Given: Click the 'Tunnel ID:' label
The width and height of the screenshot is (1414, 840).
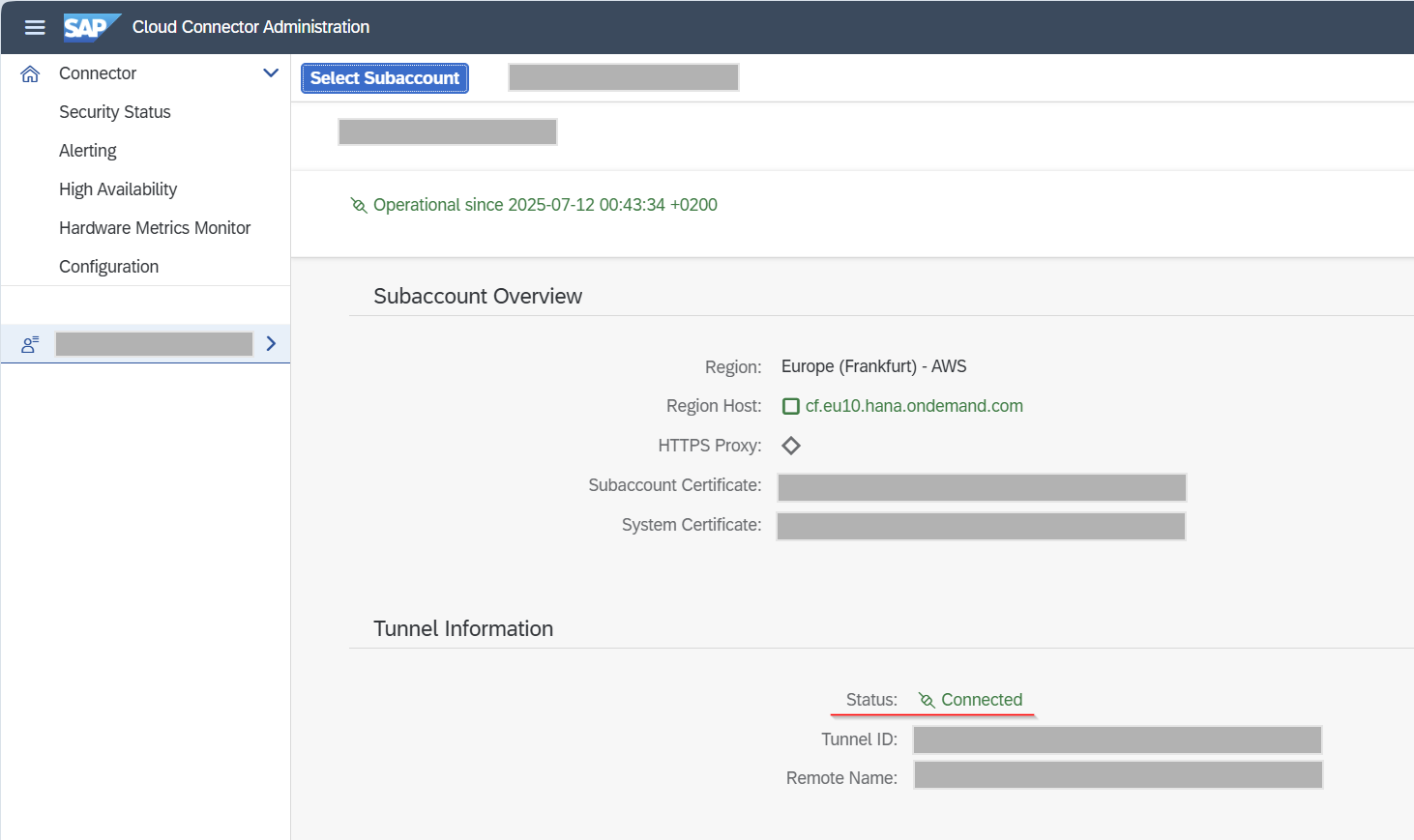Looking at the screenshot, I should 860,739.
